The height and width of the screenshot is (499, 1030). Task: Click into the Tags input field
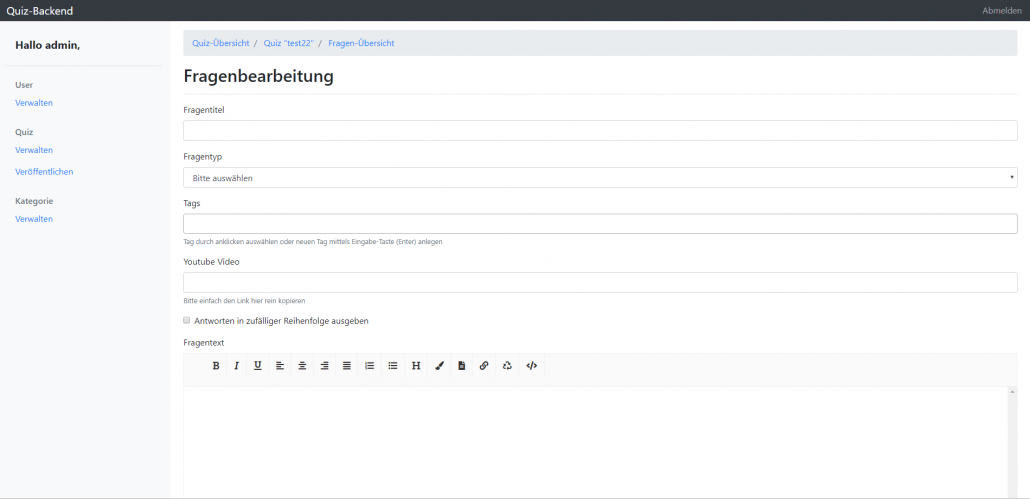600,224
